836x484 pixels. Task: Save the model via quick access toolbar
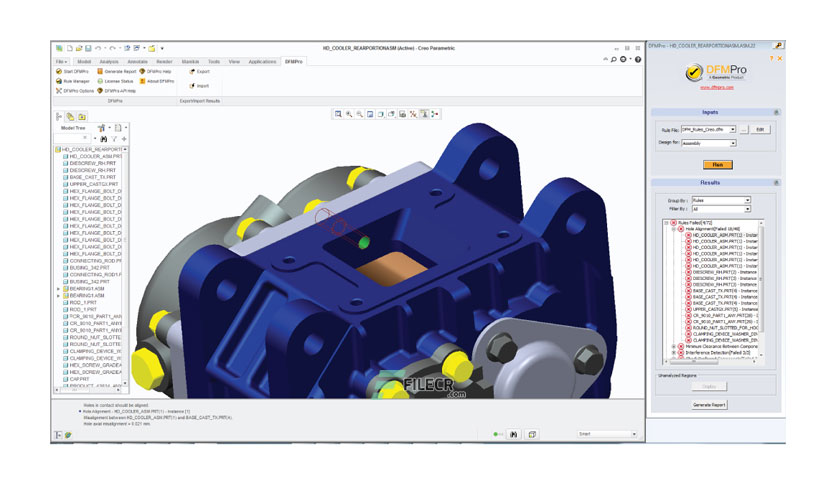point(88,48)
